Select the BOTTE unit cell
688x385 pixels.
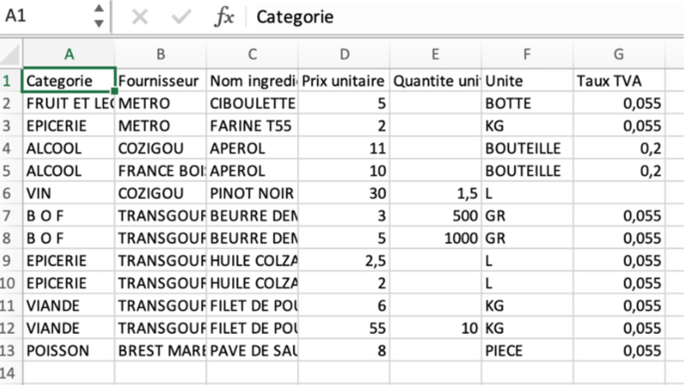click(x=527, y=103)
